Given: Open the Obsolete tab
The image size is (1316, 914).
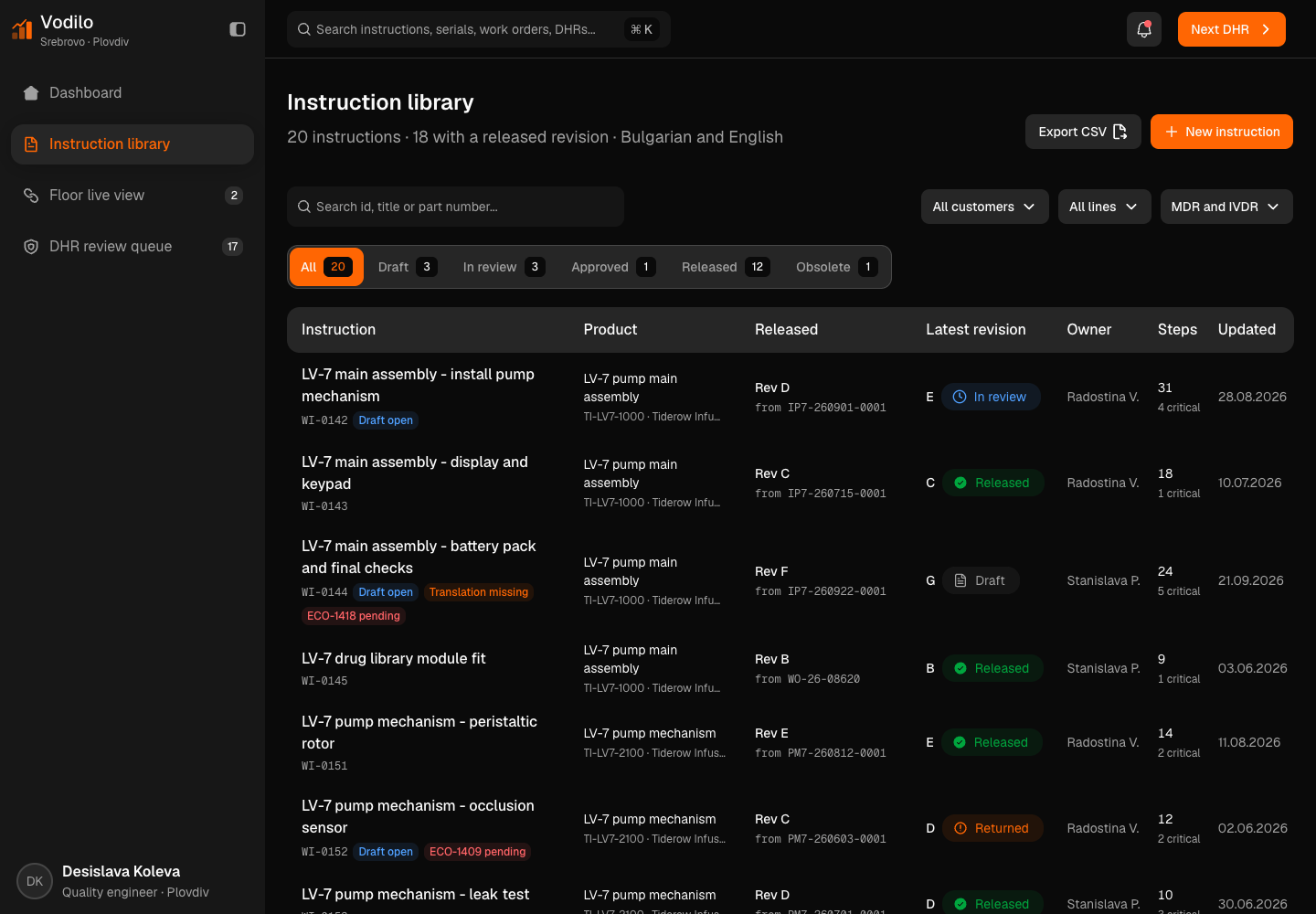Looking at the screenshot, I should (836, 267).
